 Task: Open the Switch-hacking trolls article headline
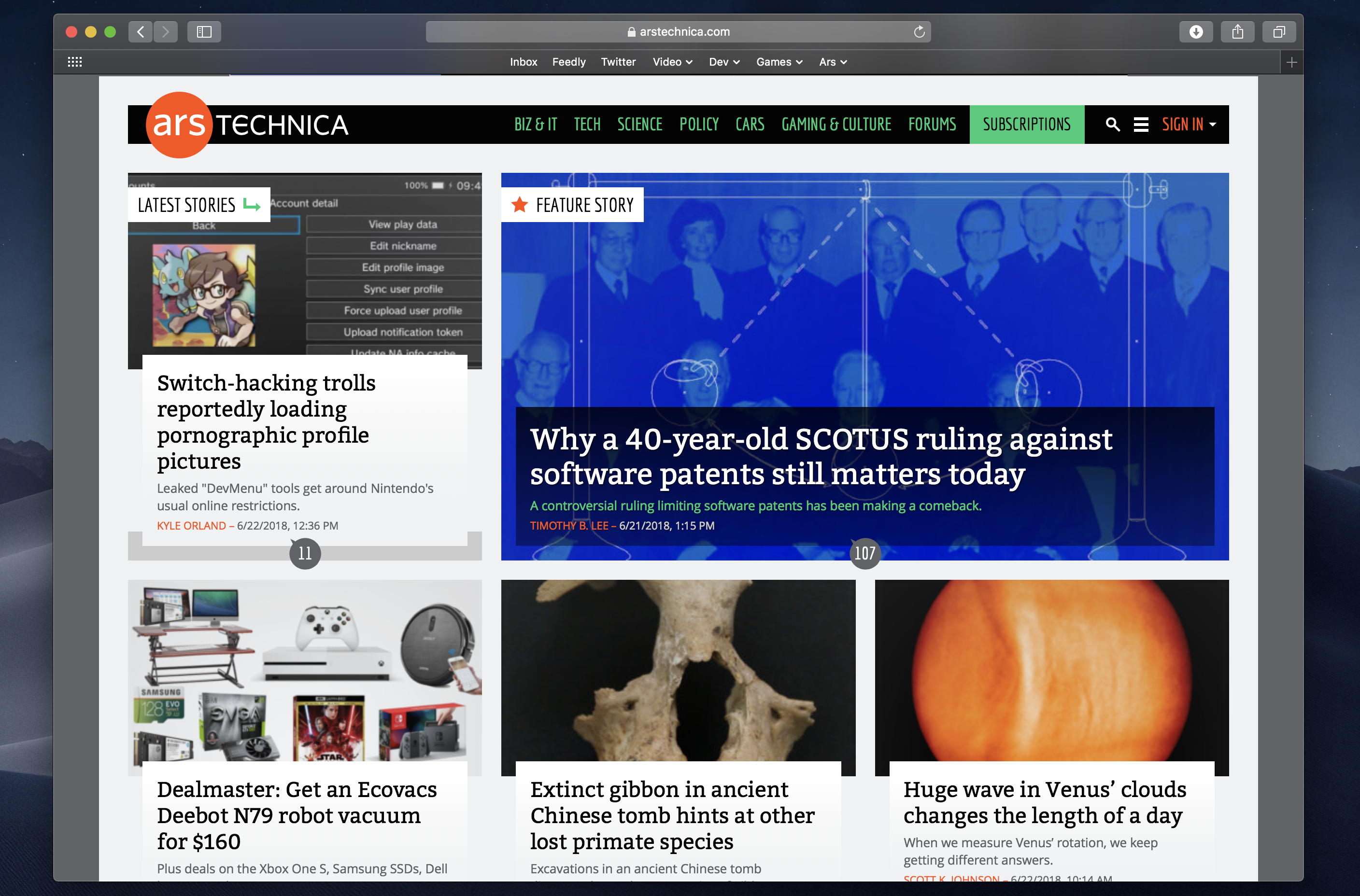coord(267,422)
